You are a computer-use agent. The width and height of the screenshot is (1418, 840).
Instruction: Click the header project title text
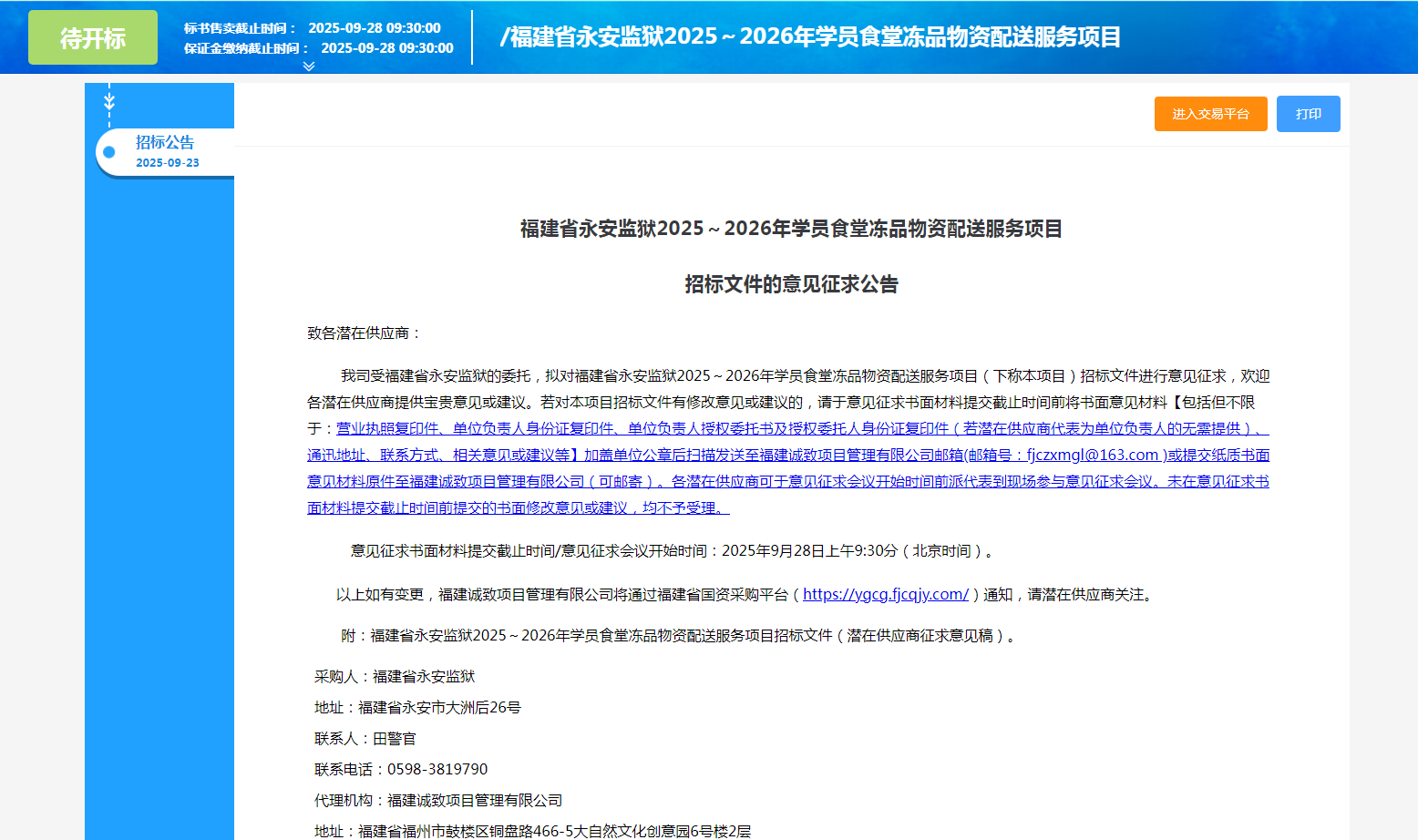point(810,37)
